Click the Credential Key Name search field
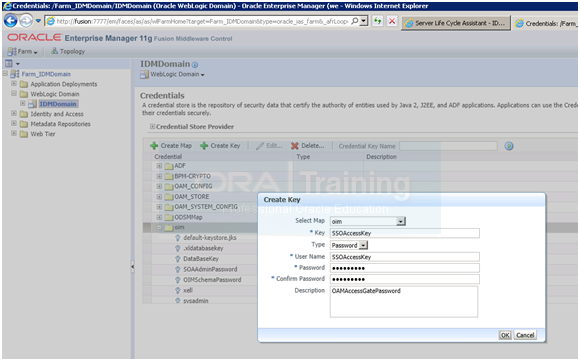Screen dimensions: 580x361 click(x=448, y=146)
